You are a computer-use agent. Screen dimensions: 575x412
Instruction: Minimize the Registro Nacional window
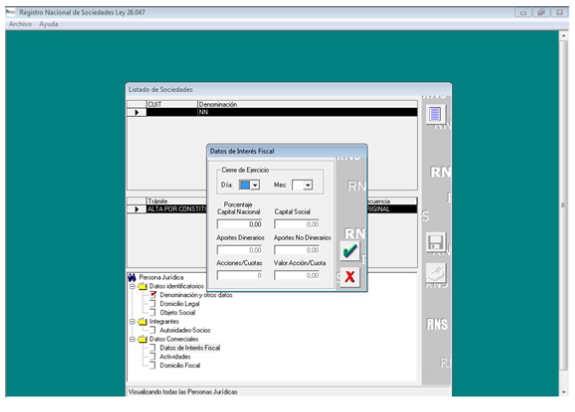click(523, 12)
